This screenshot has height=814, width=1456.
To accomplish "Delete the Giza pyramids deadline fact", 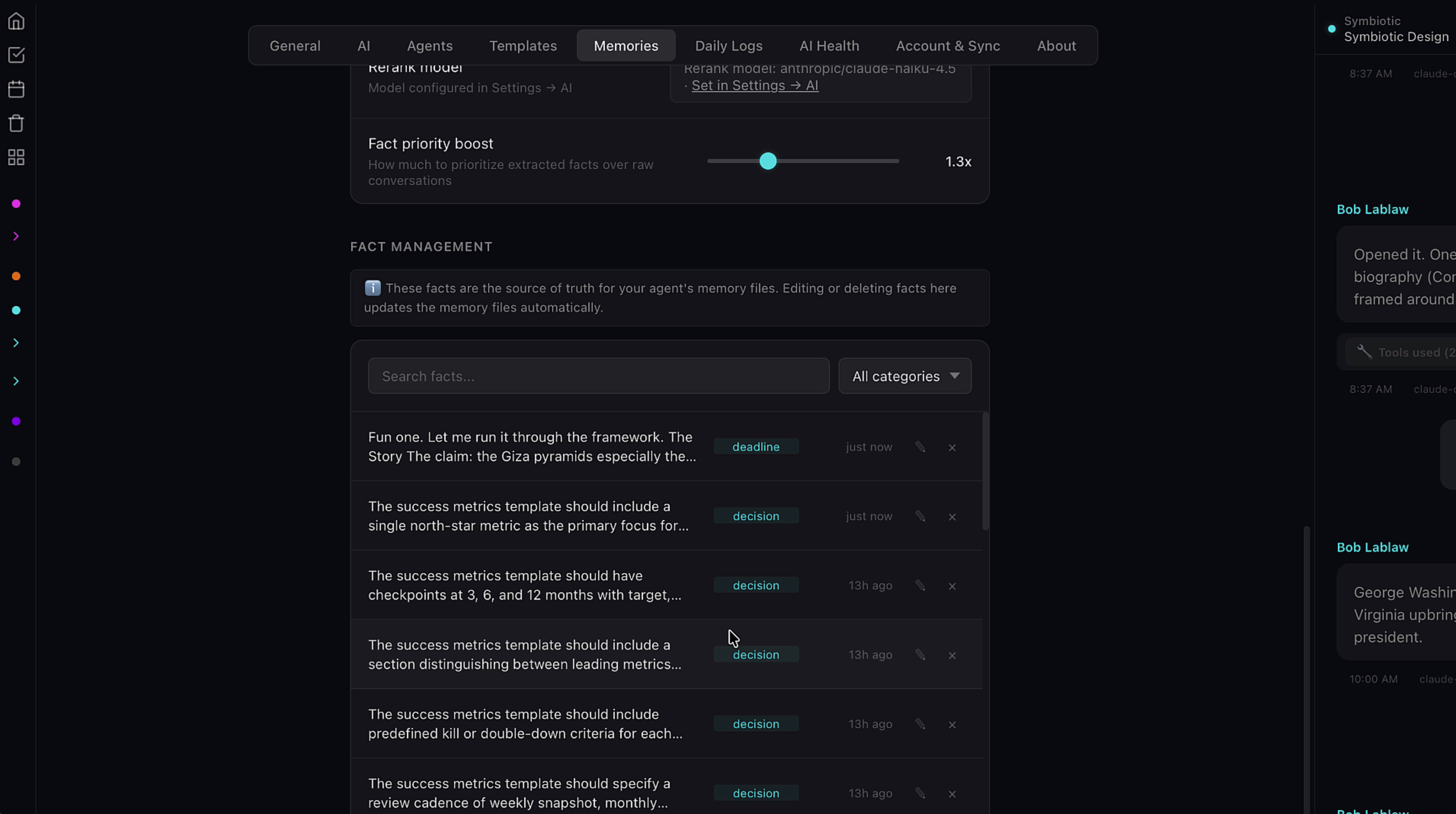I will (952, 447).
